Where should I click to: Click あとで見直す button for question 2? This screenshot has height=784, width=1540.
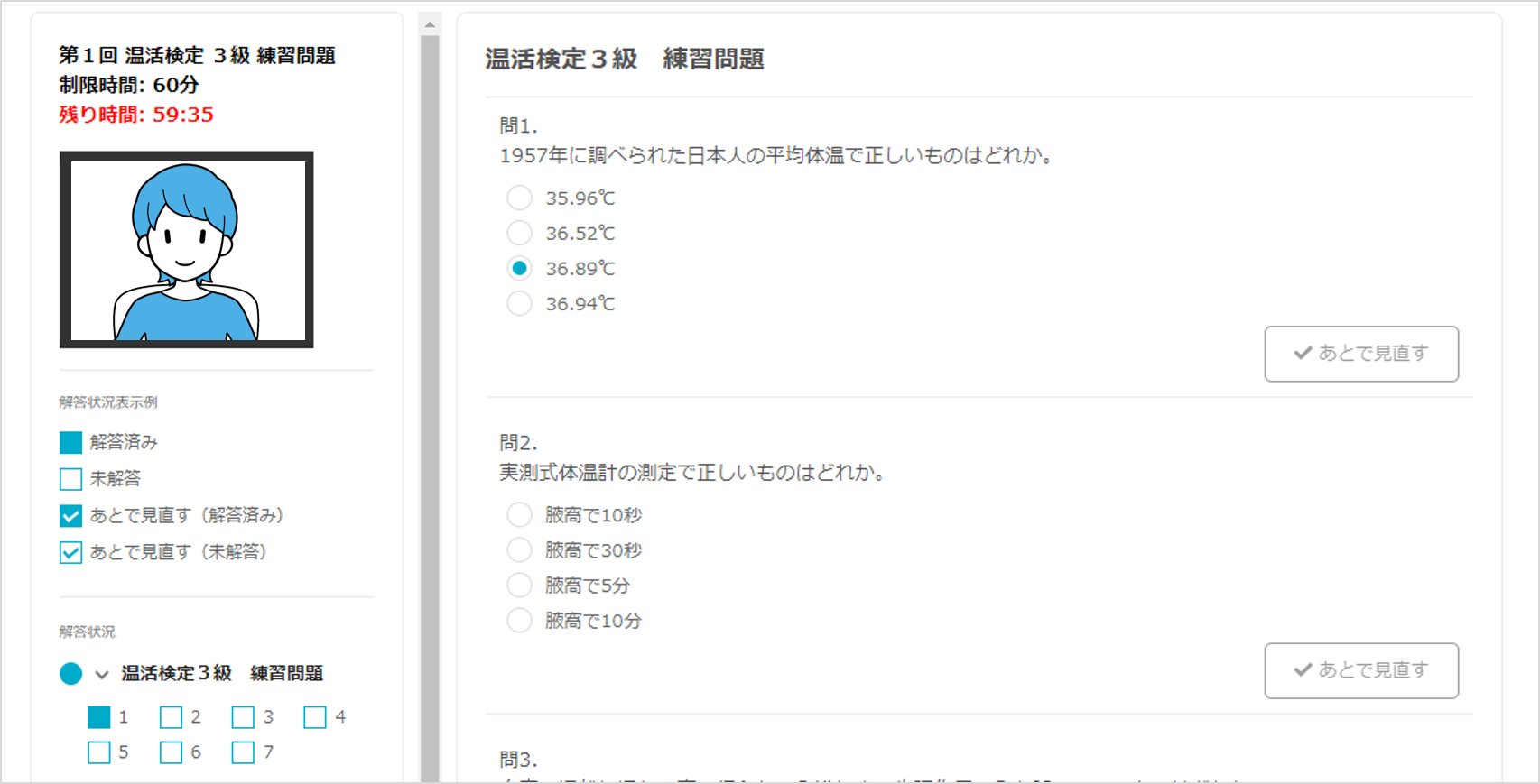[x=1361, y=670]
